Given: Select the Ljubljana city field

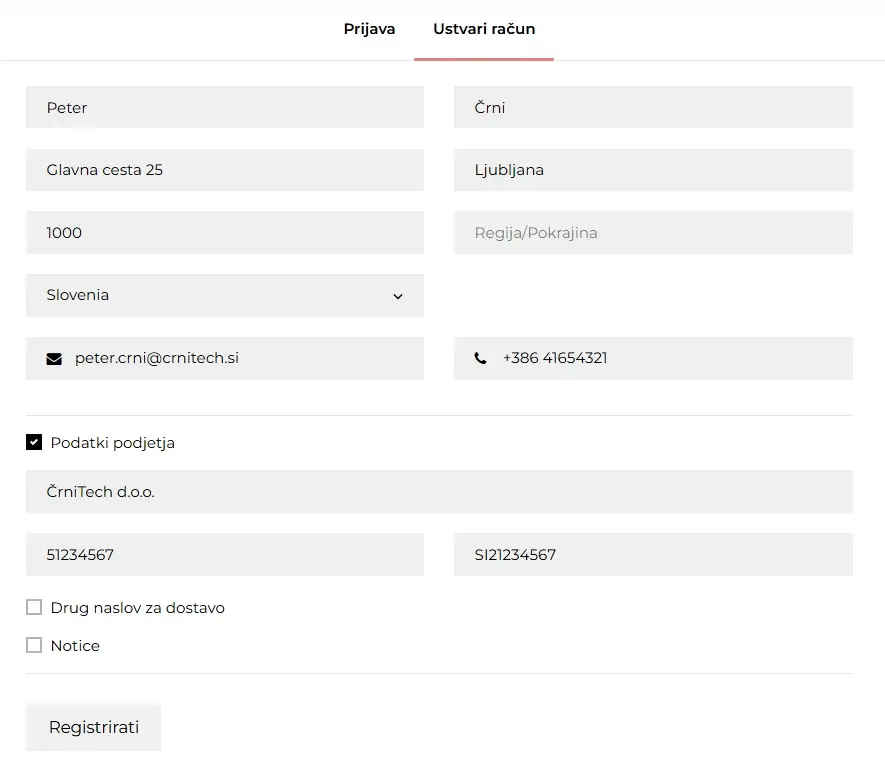Looking at the screenshot, I should click(653, 170).
